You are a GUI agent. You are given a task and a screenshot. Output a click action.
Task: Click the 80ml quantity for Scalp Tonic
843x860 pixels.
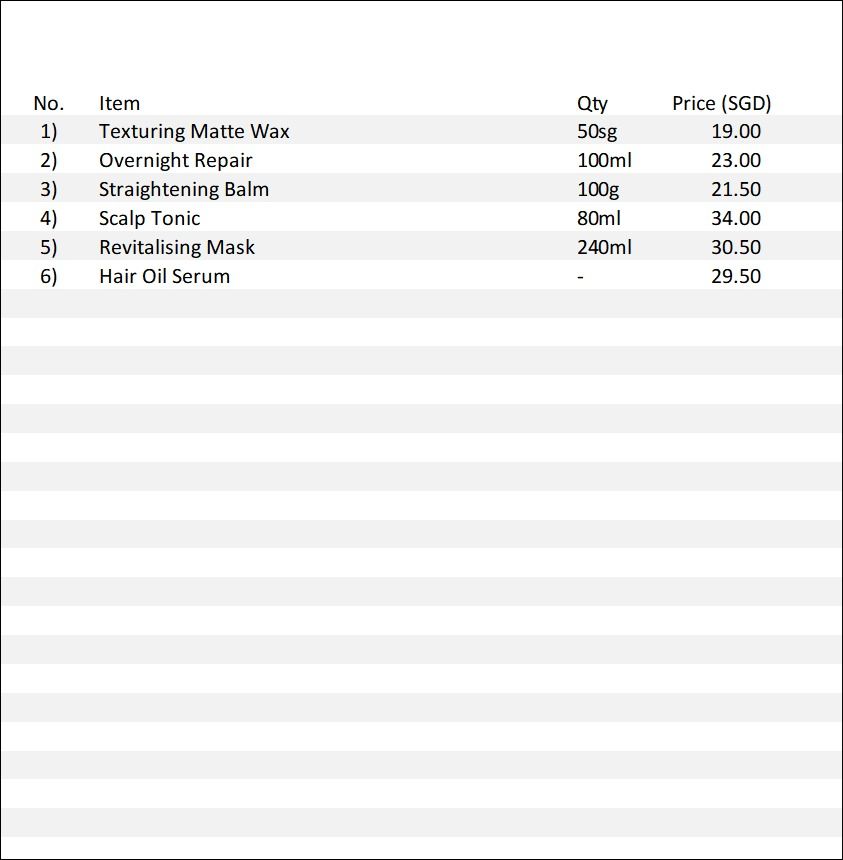(599, 218)
